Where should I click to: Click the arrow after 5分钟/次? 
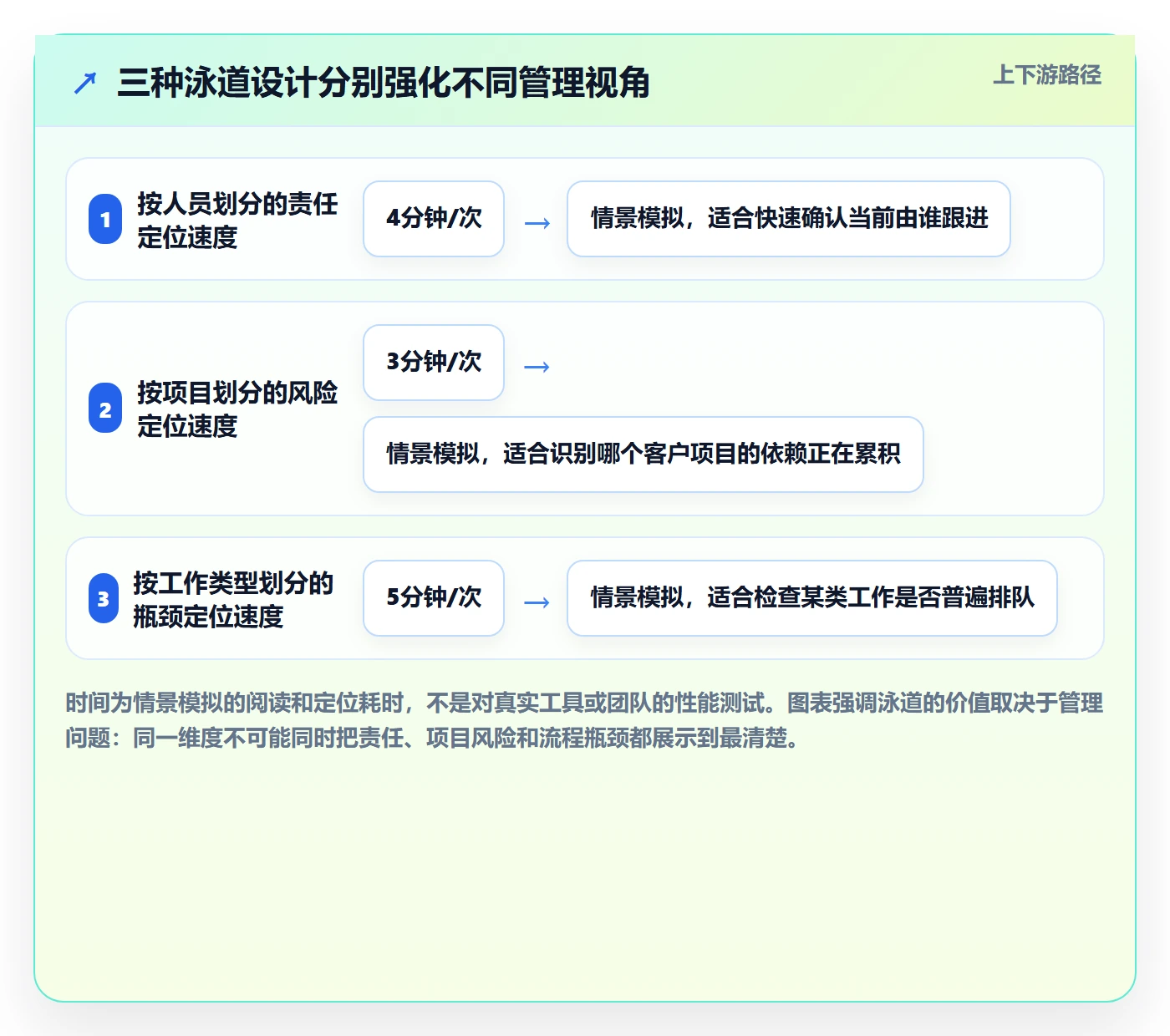pyautogui.click(x=537, y=602)
